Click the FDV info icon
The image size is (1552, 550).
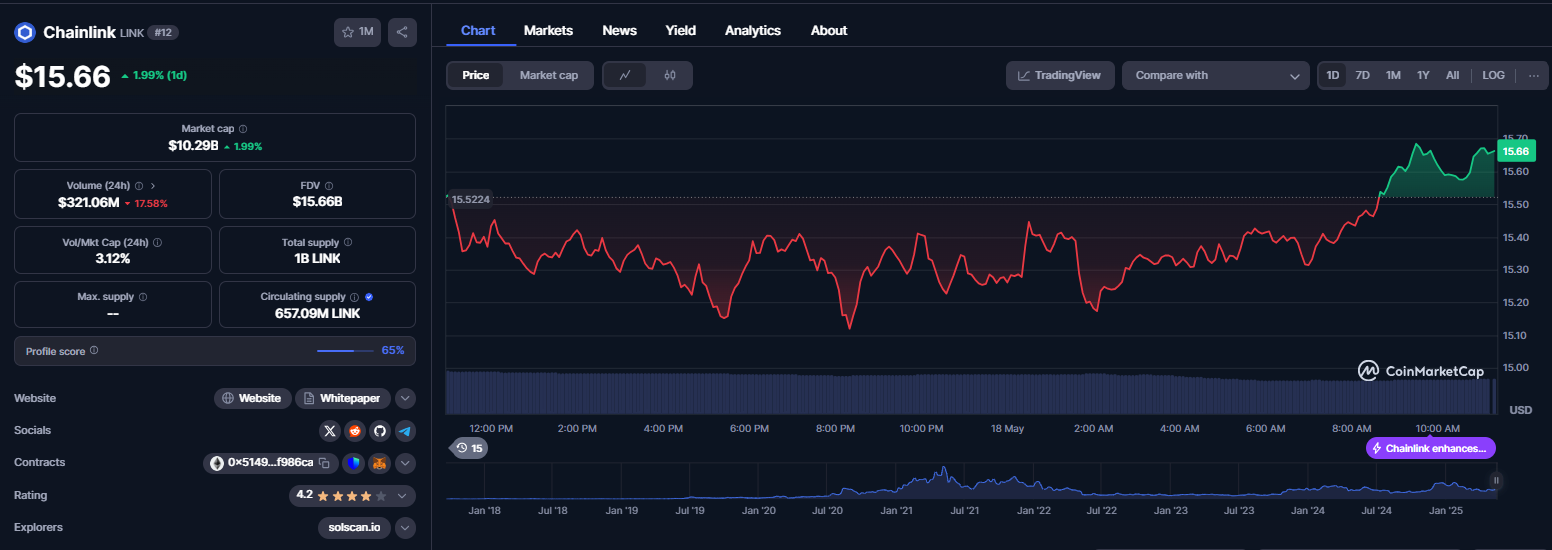point(329,186)
